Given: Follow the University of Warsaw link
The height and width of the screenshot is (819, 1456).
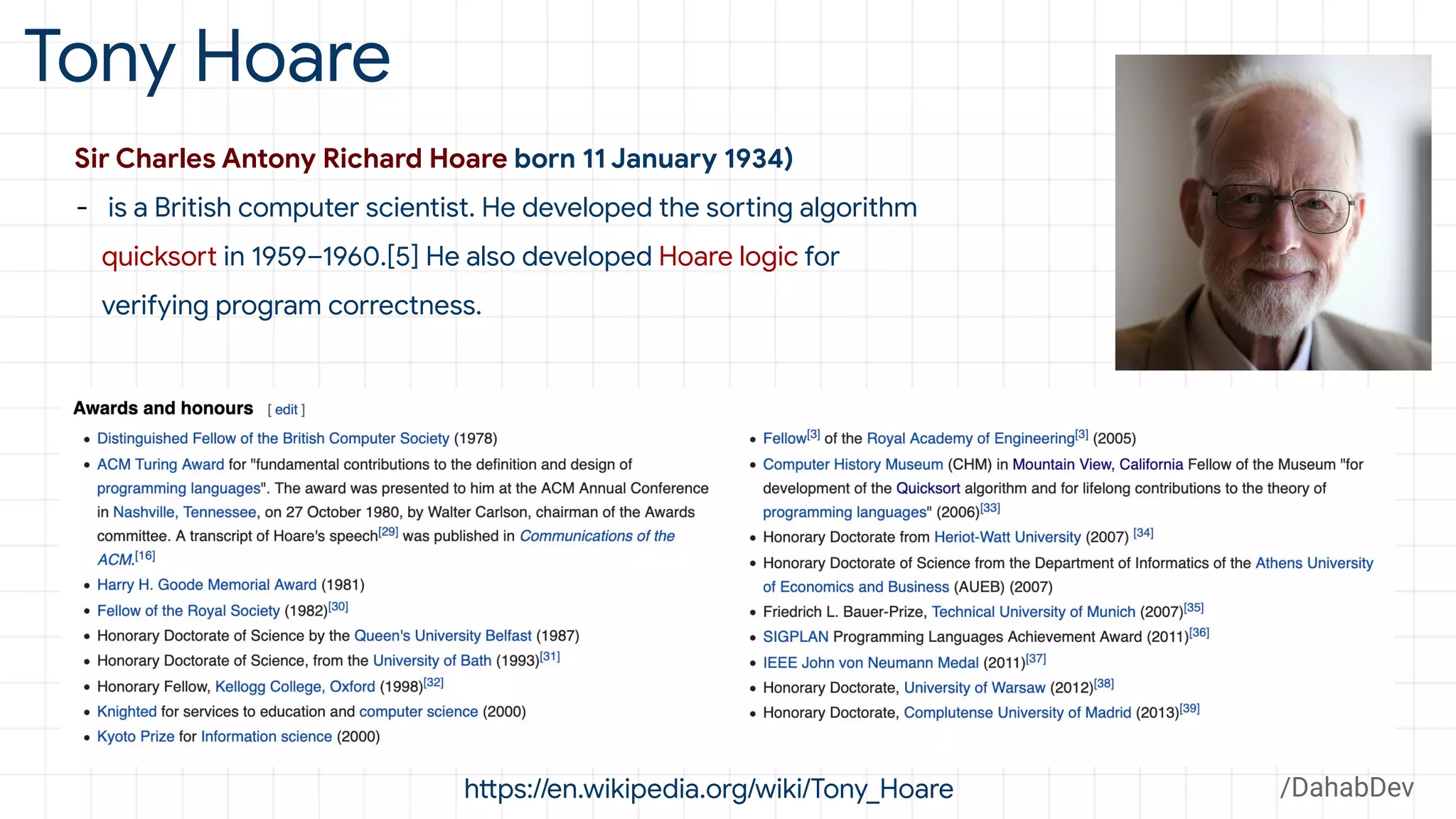Looking at the screenshot, I should [x=975, y=687].
